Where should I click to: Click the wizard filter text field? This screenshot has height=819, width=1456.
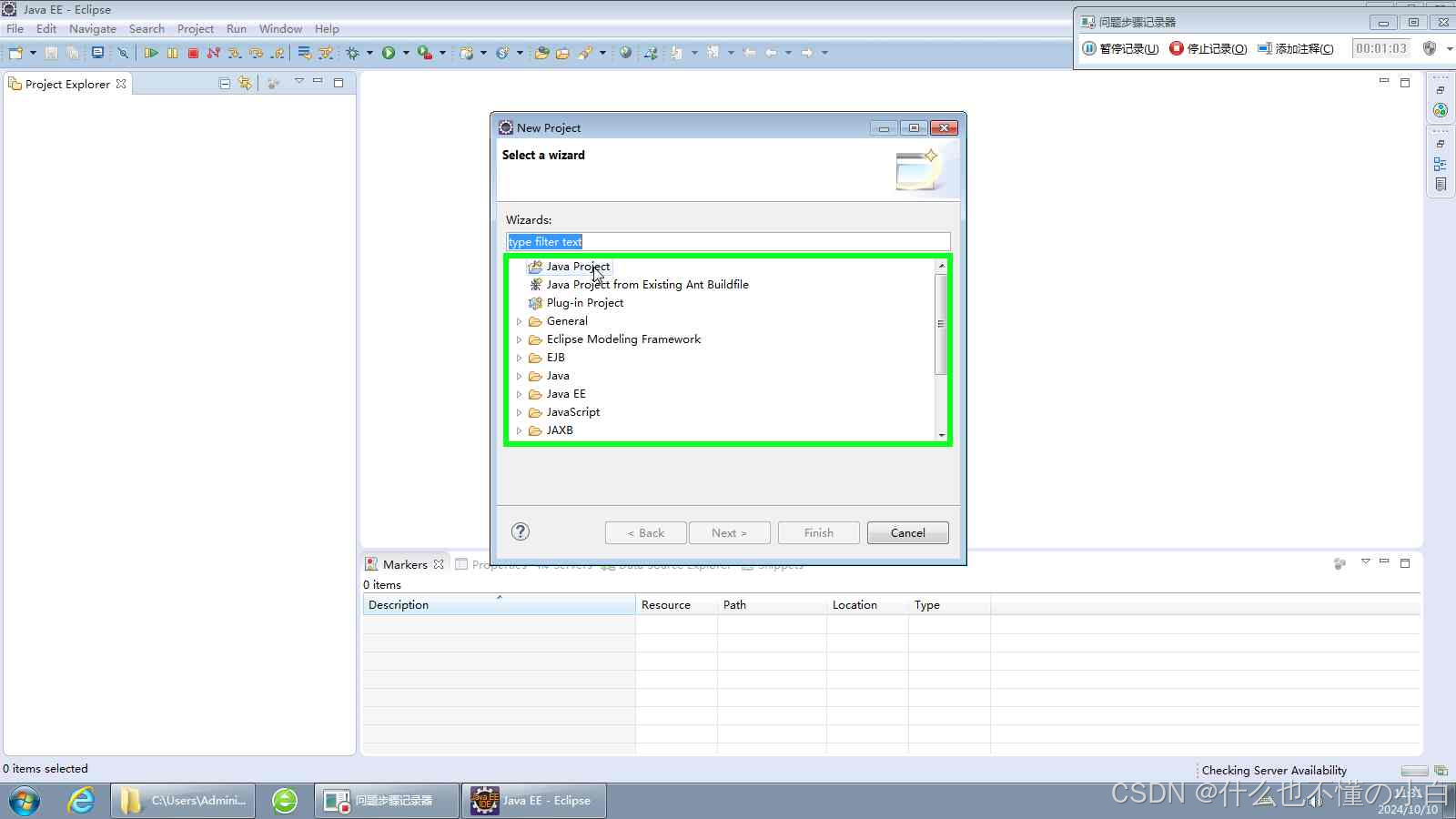pyautogui.click(x=728, y=241)
